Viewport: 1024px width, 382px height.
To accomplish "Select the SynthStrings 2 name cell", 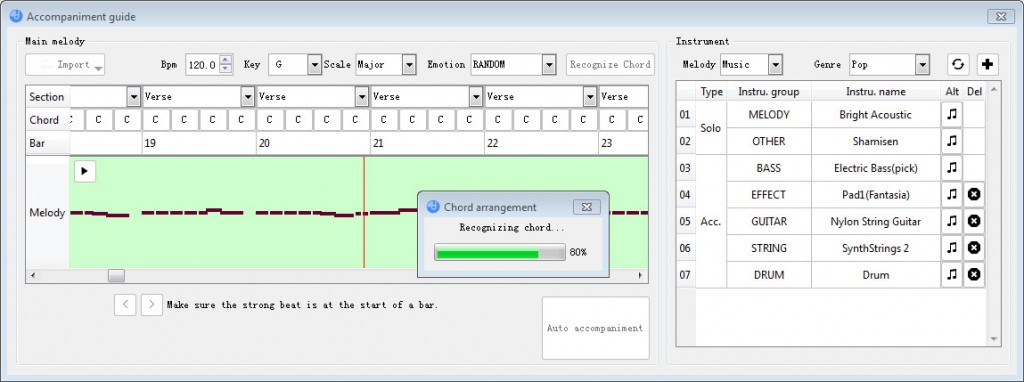I will click(876, 248).
